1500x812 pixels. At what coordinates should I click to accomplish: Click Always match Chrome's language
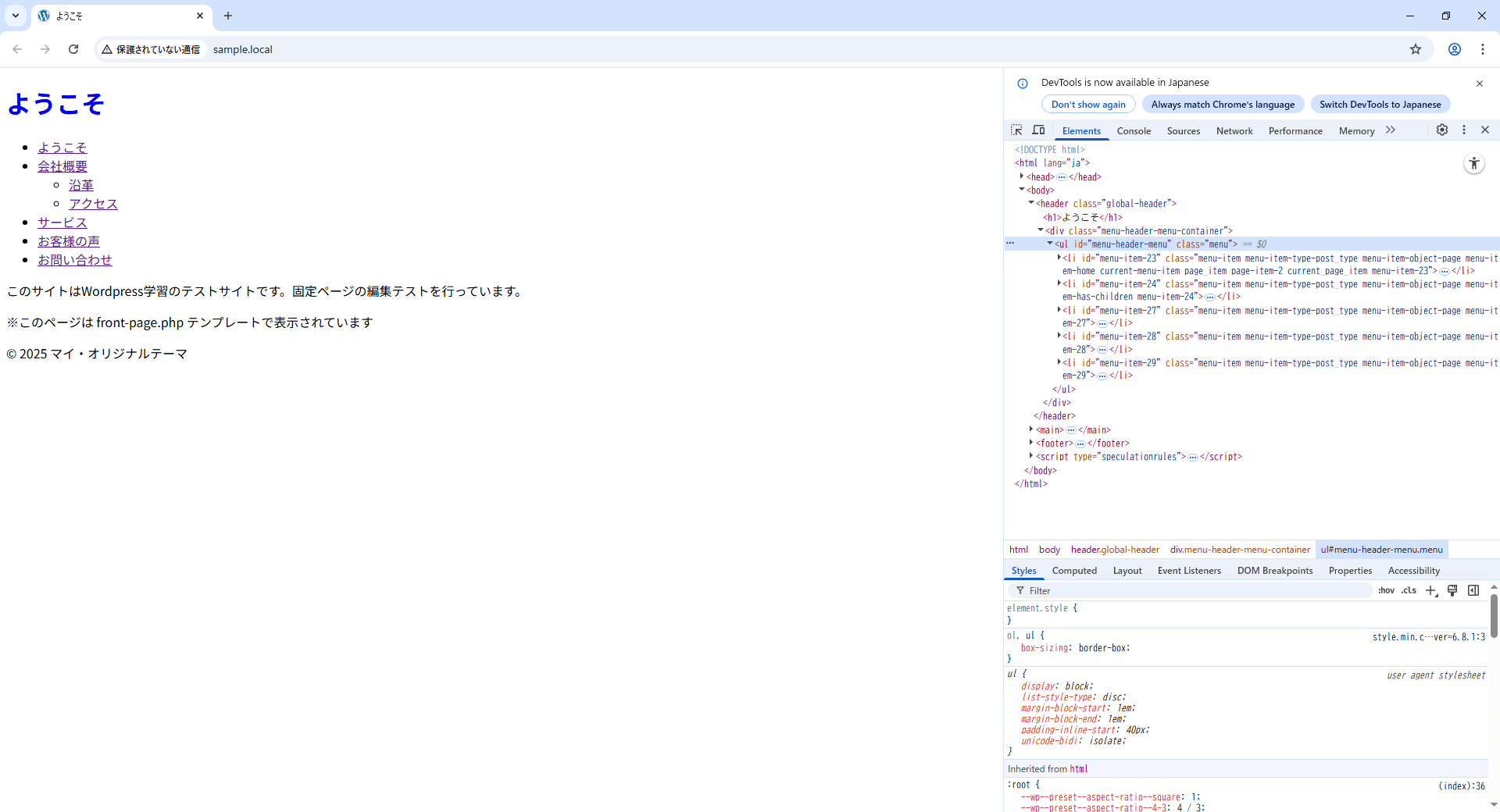1223,105
